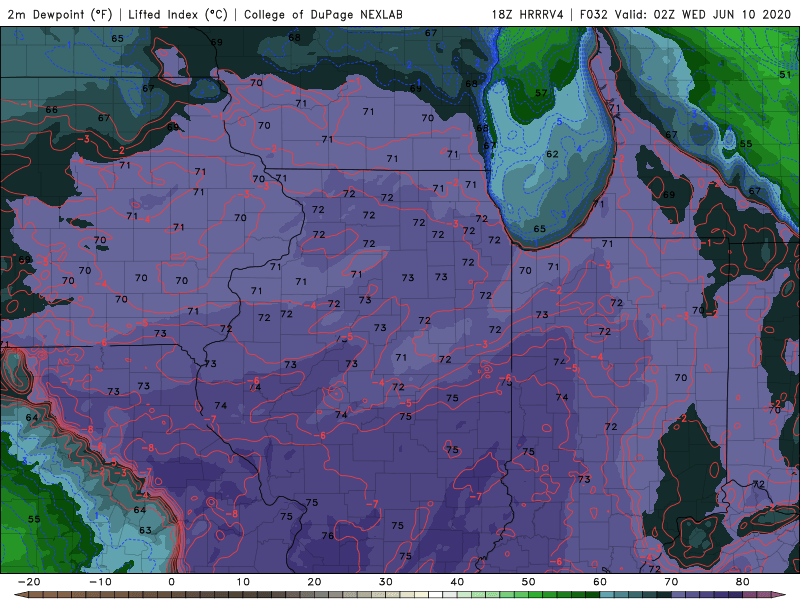
Task: Click the 0 label on the color scale
Action: (x=171, y=582)
